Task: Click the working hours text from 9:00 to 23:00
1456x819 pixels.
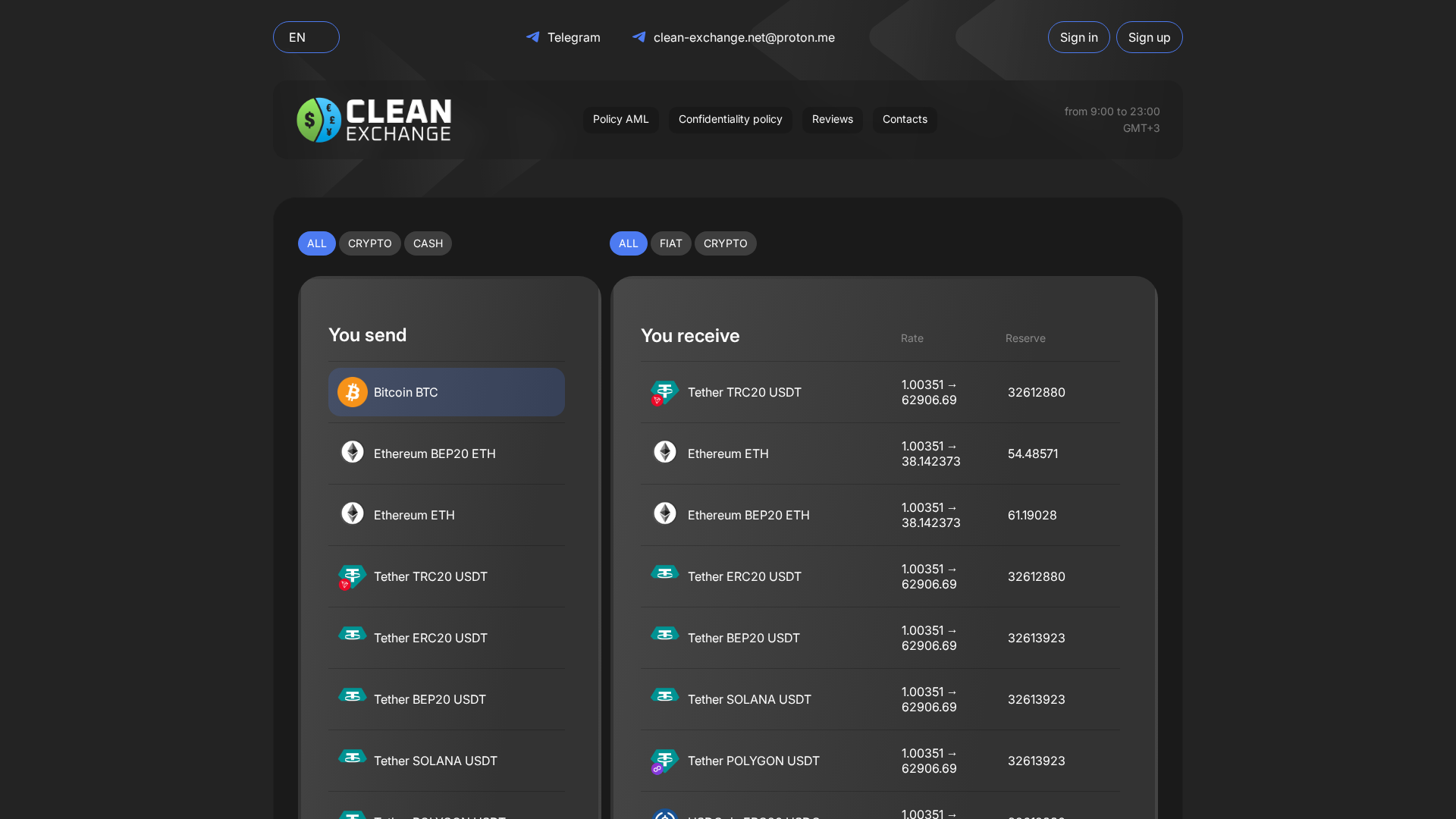Action: point(1112,111)
